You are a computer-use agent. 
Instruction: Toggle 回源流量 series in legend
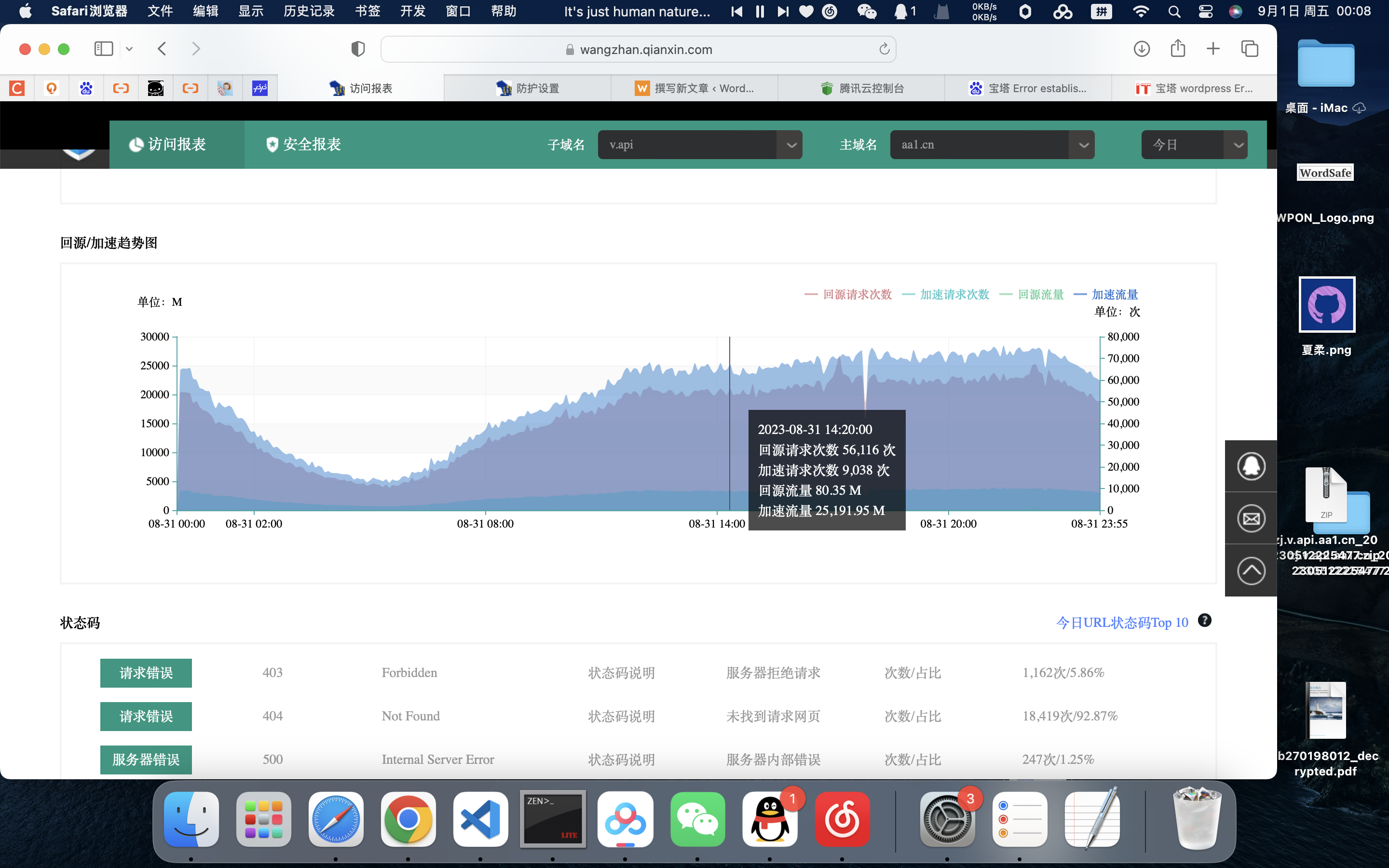click(1031, 295)
